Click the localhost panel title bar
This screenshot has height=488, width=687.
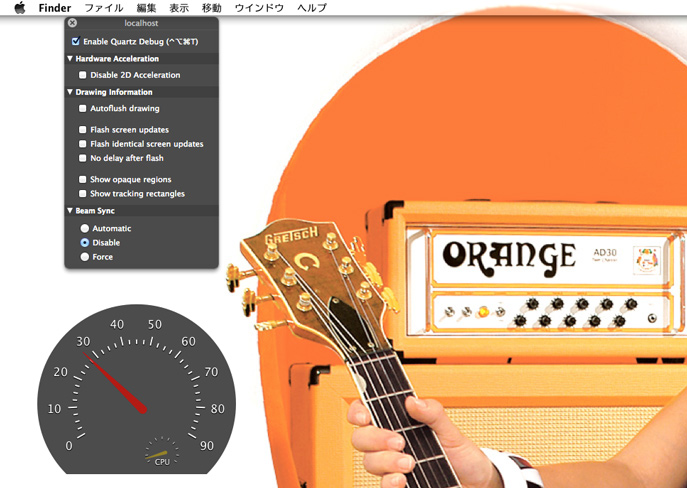pos(142,23)
